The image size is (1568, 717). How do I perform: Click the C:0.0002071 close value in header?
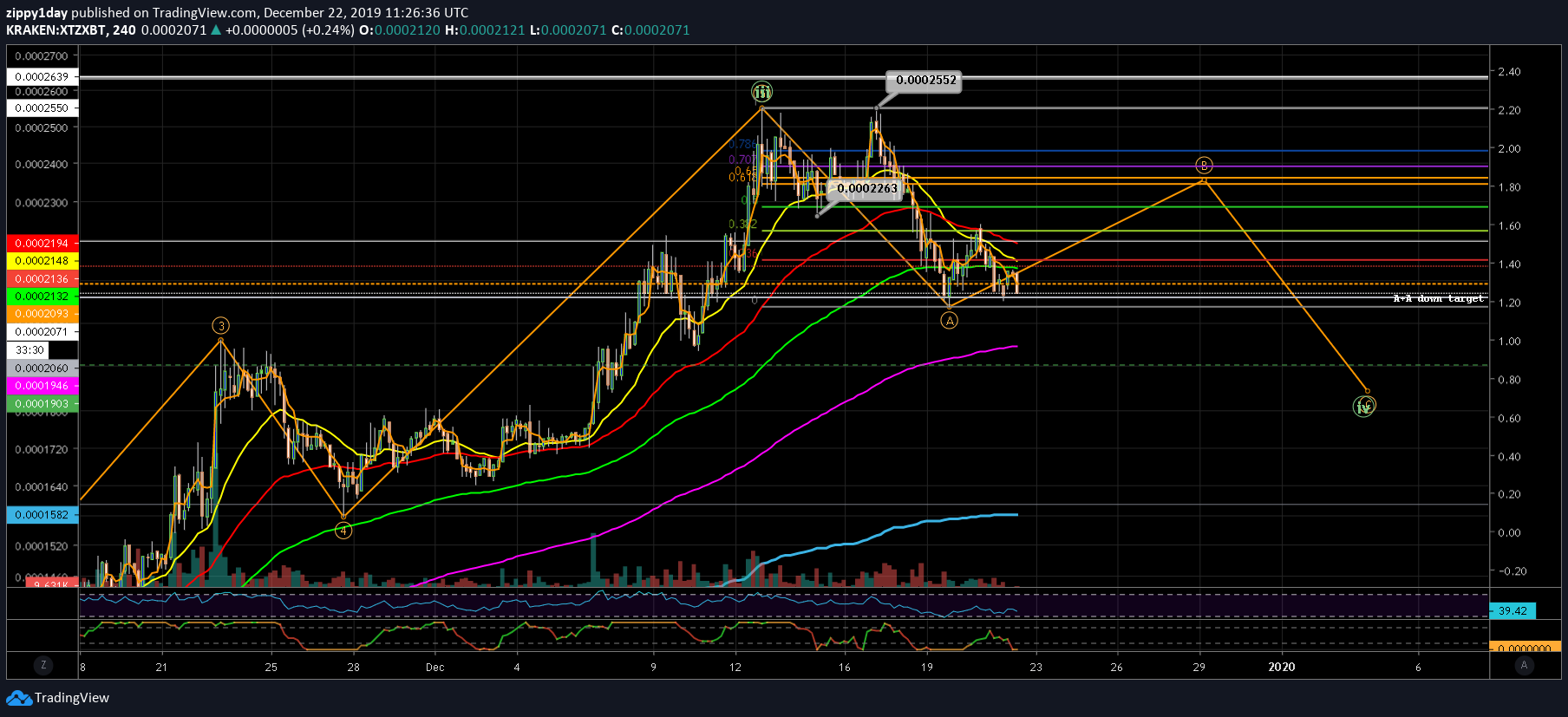[x=650, y=30]
